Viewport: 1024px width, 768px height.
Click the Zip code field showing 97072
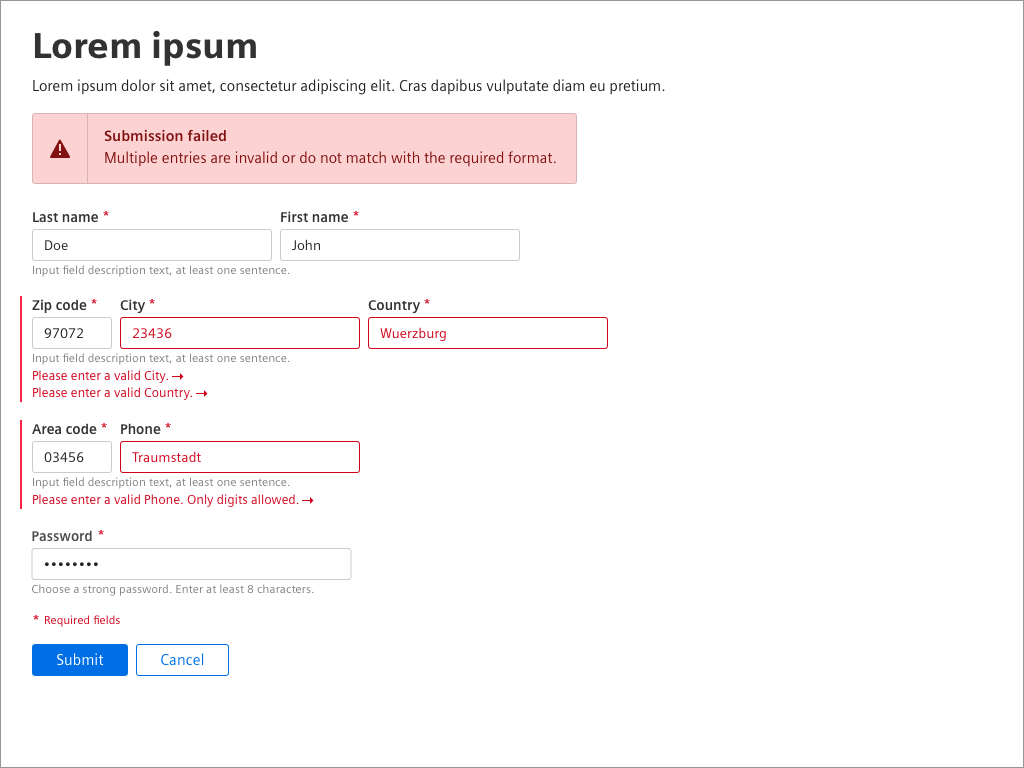(x=71, y=333)
